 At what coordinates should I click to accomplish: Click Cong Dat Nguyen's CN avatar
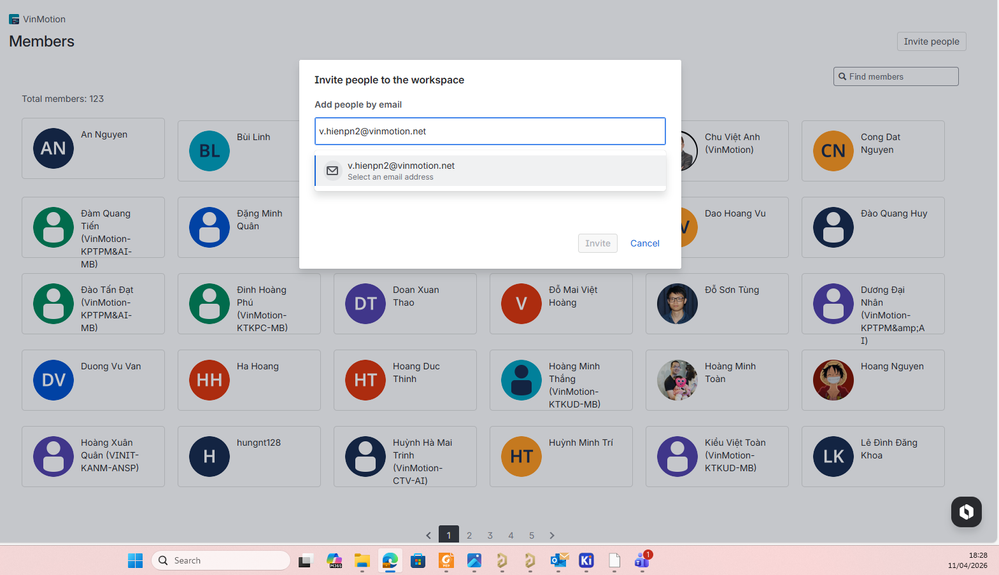pyautogui.click(x=833, y=151)
